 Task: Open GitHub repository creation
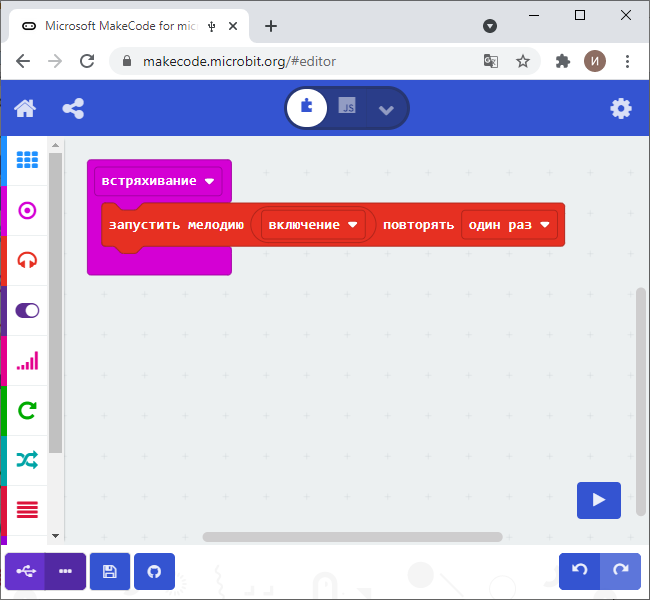pos(154,571)
